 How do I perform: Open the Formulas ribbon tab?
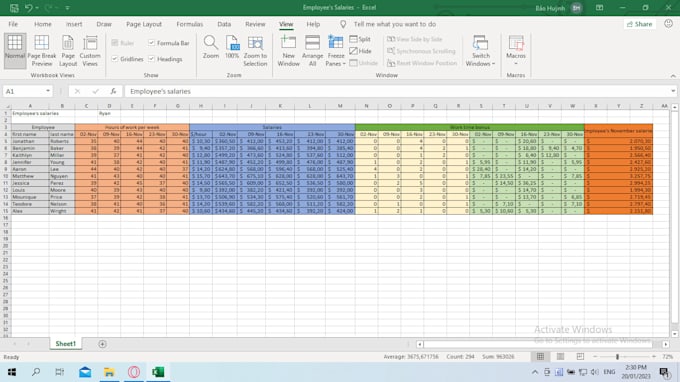click(x=190, y=24)
